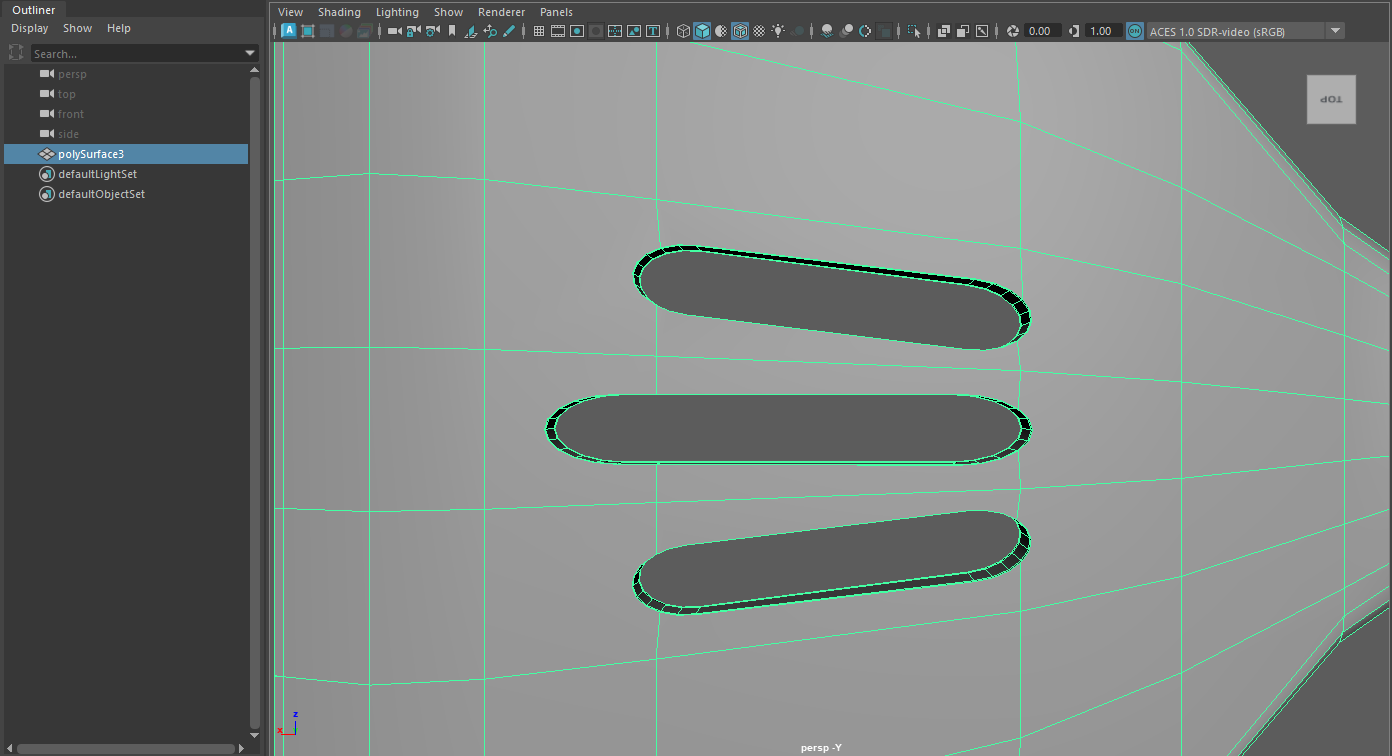Open the Shading menu
Image resolution: width=1392 pixels, height=756 pixels.
coord(339,12)
